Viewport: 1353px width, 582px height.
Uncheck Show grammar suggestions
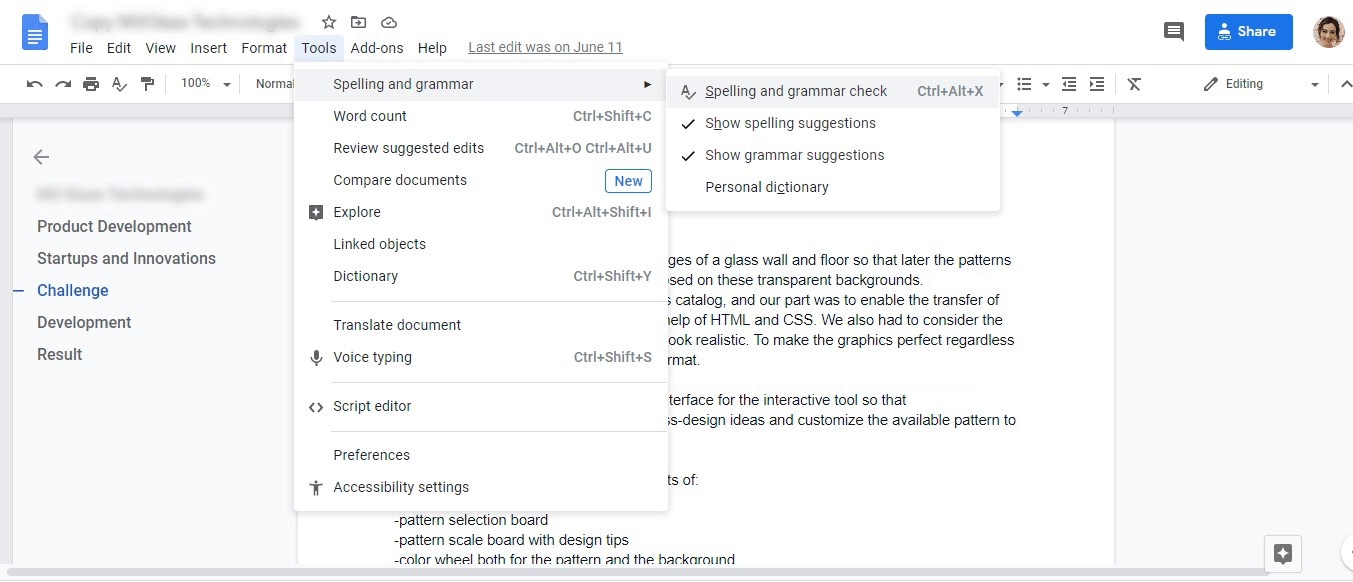pyautogui.click(x=794, y=155)
